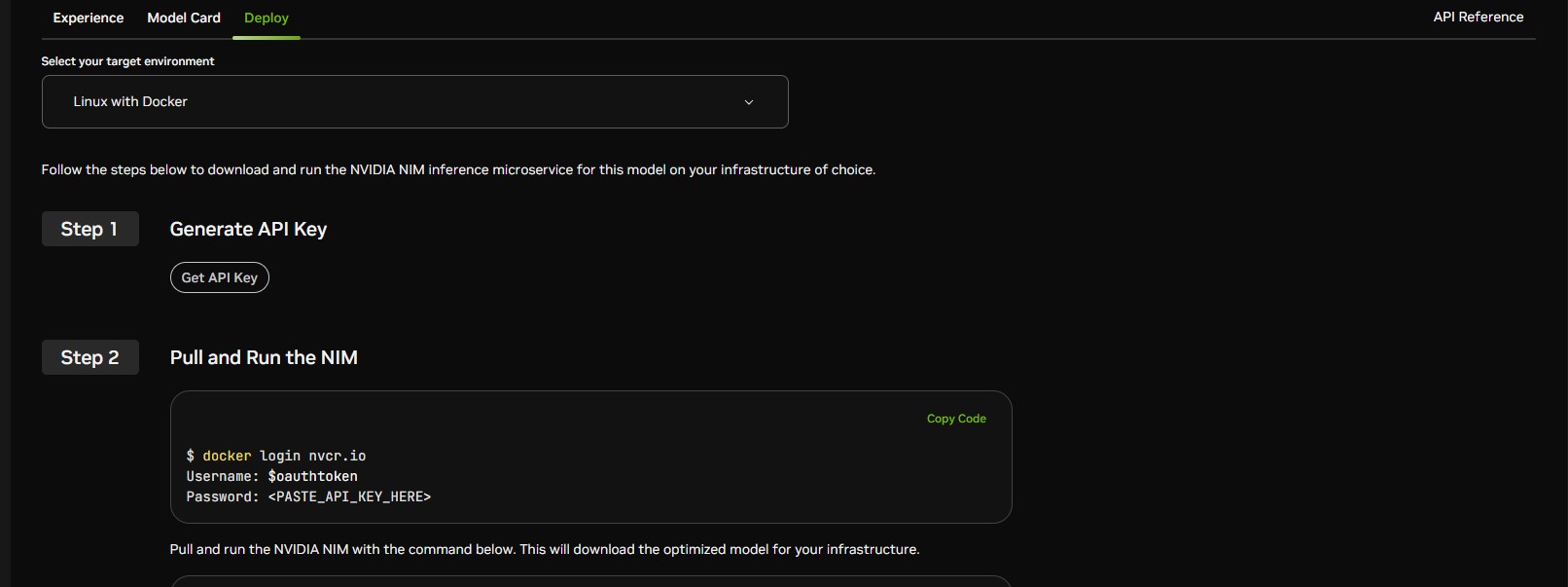
Task: Open the API Reference link
Action: click(x=1478, y=17)
